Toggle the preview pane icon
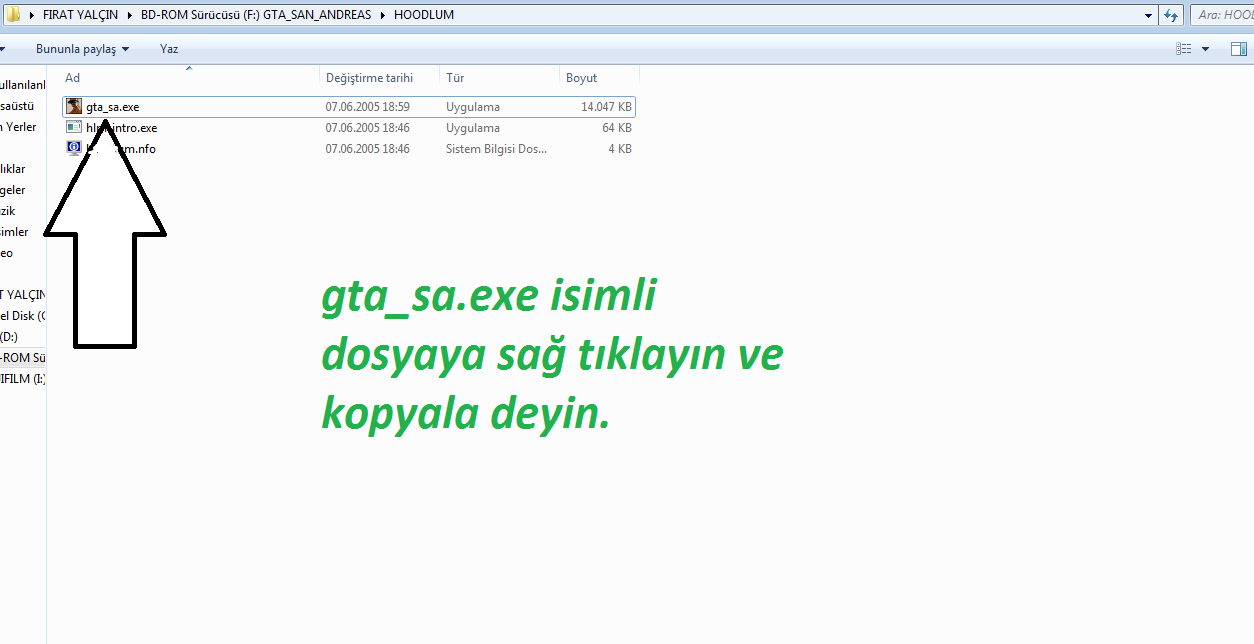Screen dimensions: 1254x644 coord(1239,49)
